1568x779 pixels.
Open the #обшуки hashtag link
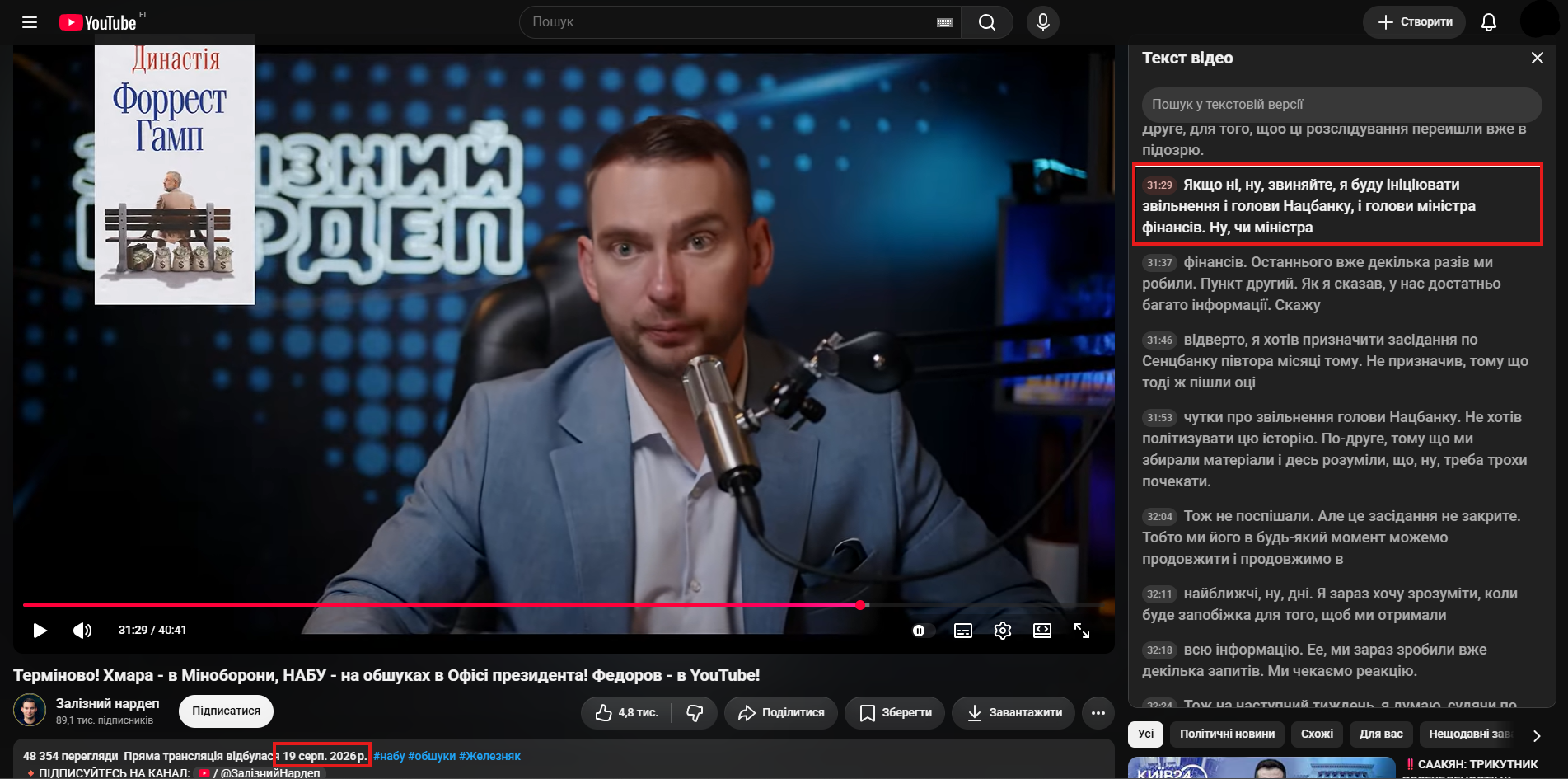point(432,756)
